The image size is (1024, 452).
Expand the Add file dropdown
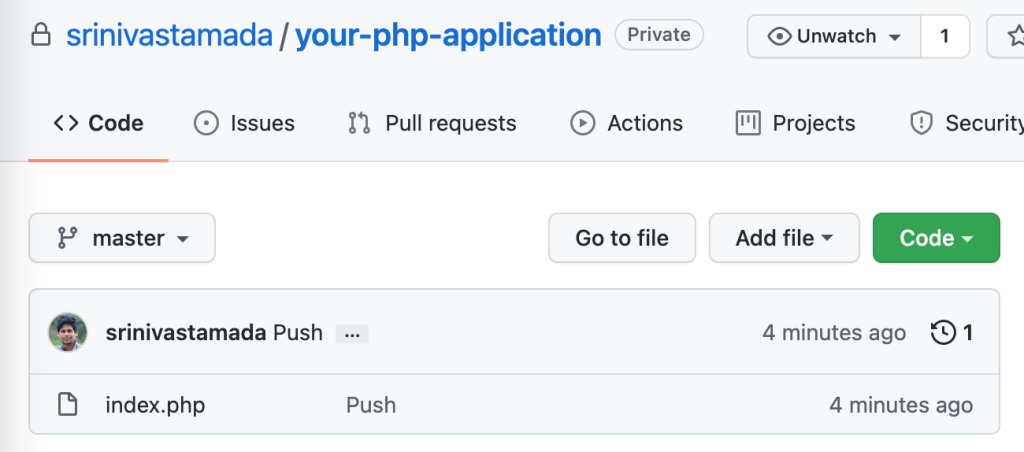(x=784, y=238)
